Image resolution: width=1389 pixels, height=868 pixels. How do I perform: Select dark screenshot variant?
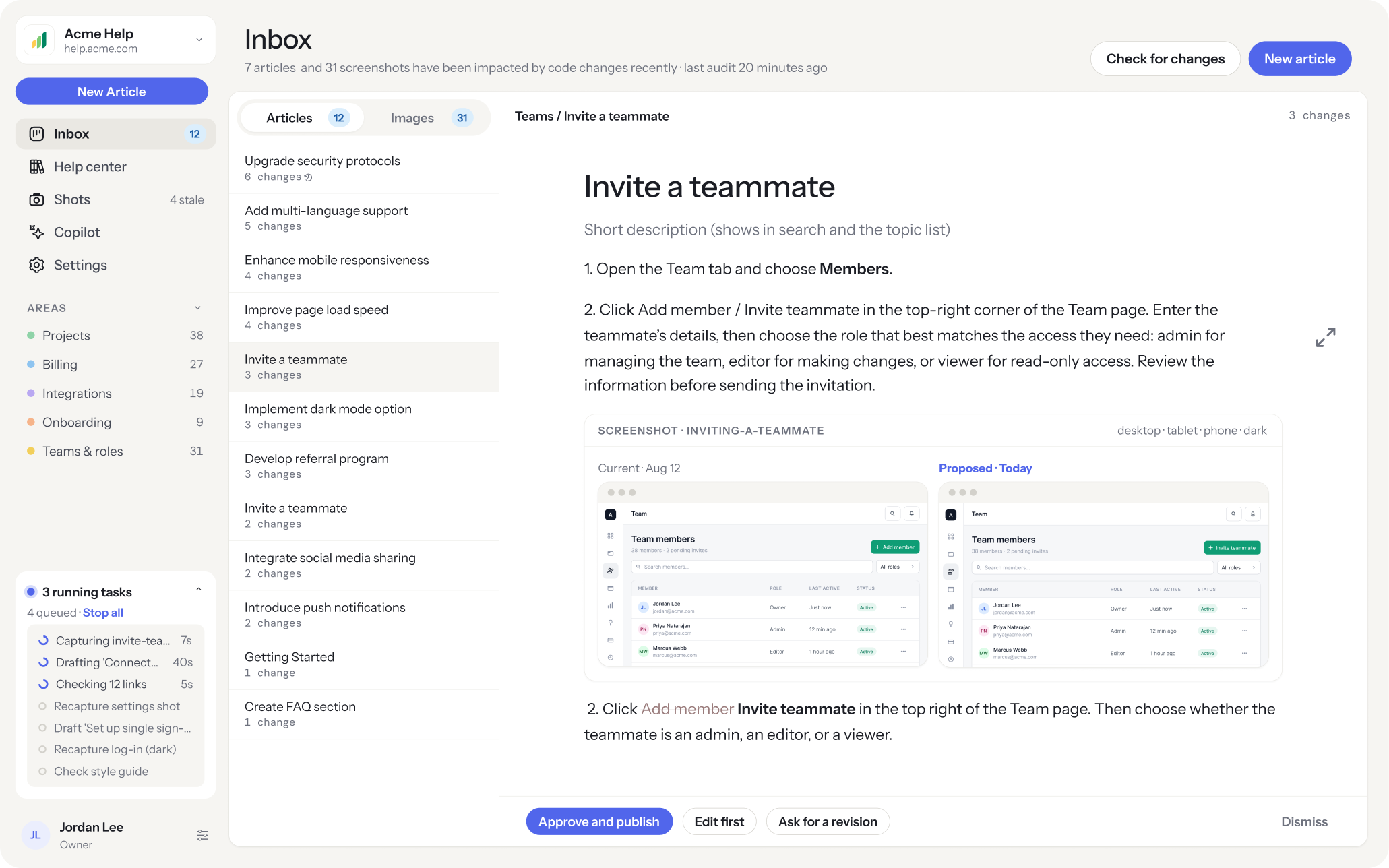click(1255, 431)
